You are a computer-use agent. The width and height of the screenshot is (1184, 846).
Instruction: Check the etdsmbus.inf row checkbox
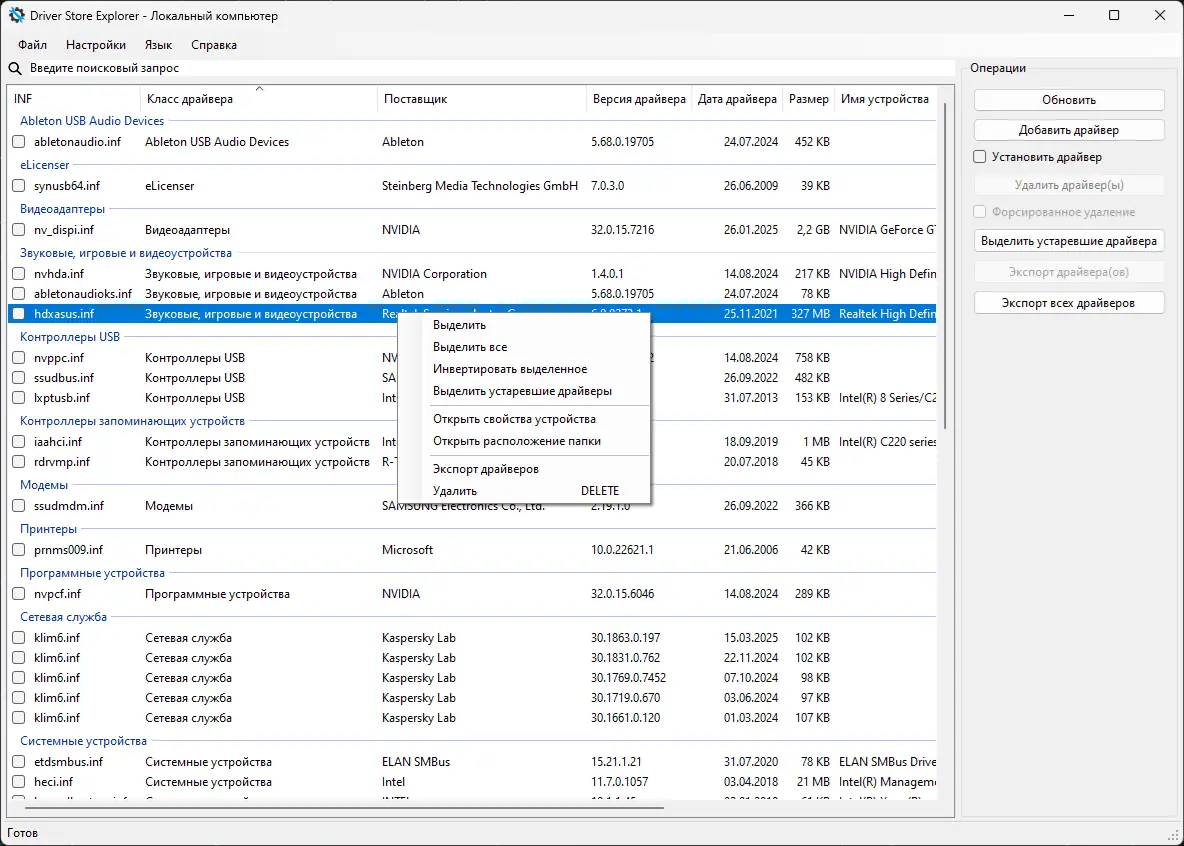click(19, 761)
